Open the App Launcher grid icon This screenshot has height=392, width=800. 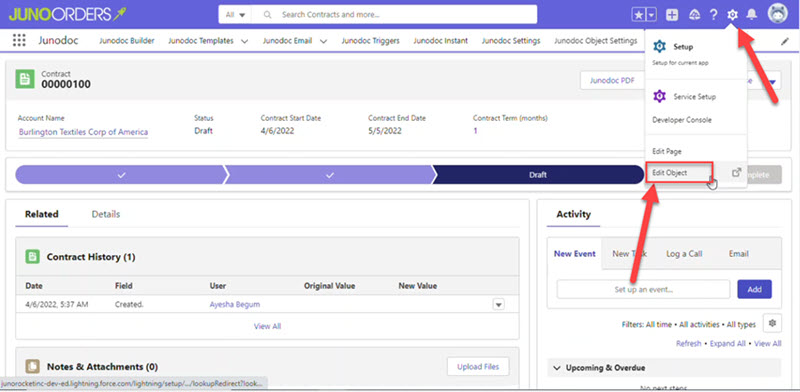[19, 41]
